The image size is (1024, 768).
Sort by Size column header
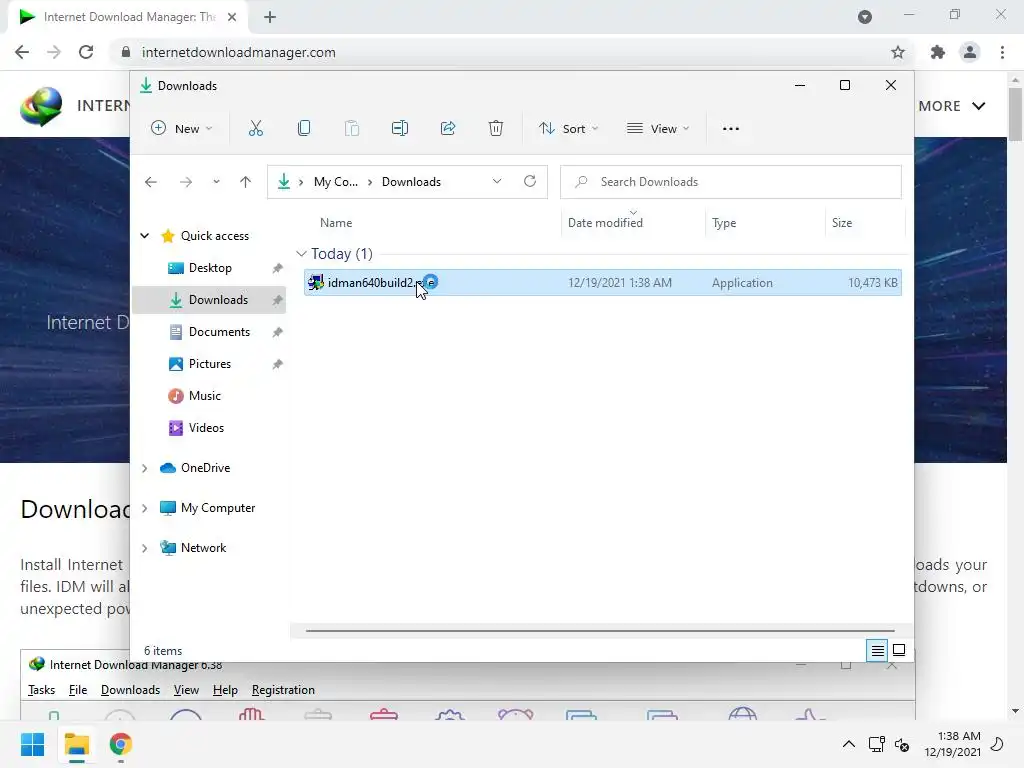tap(842, 223)
